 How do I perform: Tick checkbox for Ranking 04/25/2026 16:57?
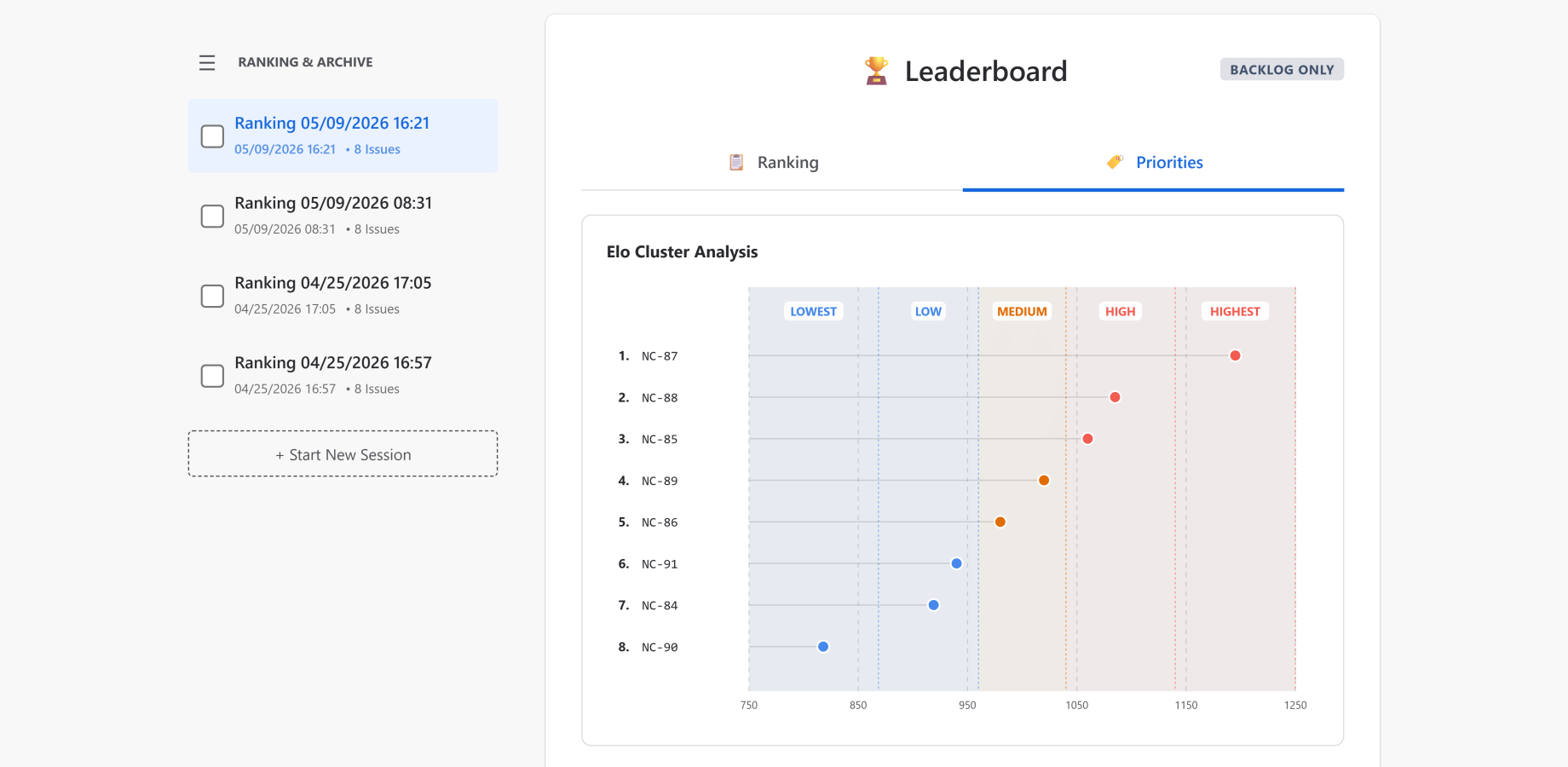coord(212,376)
